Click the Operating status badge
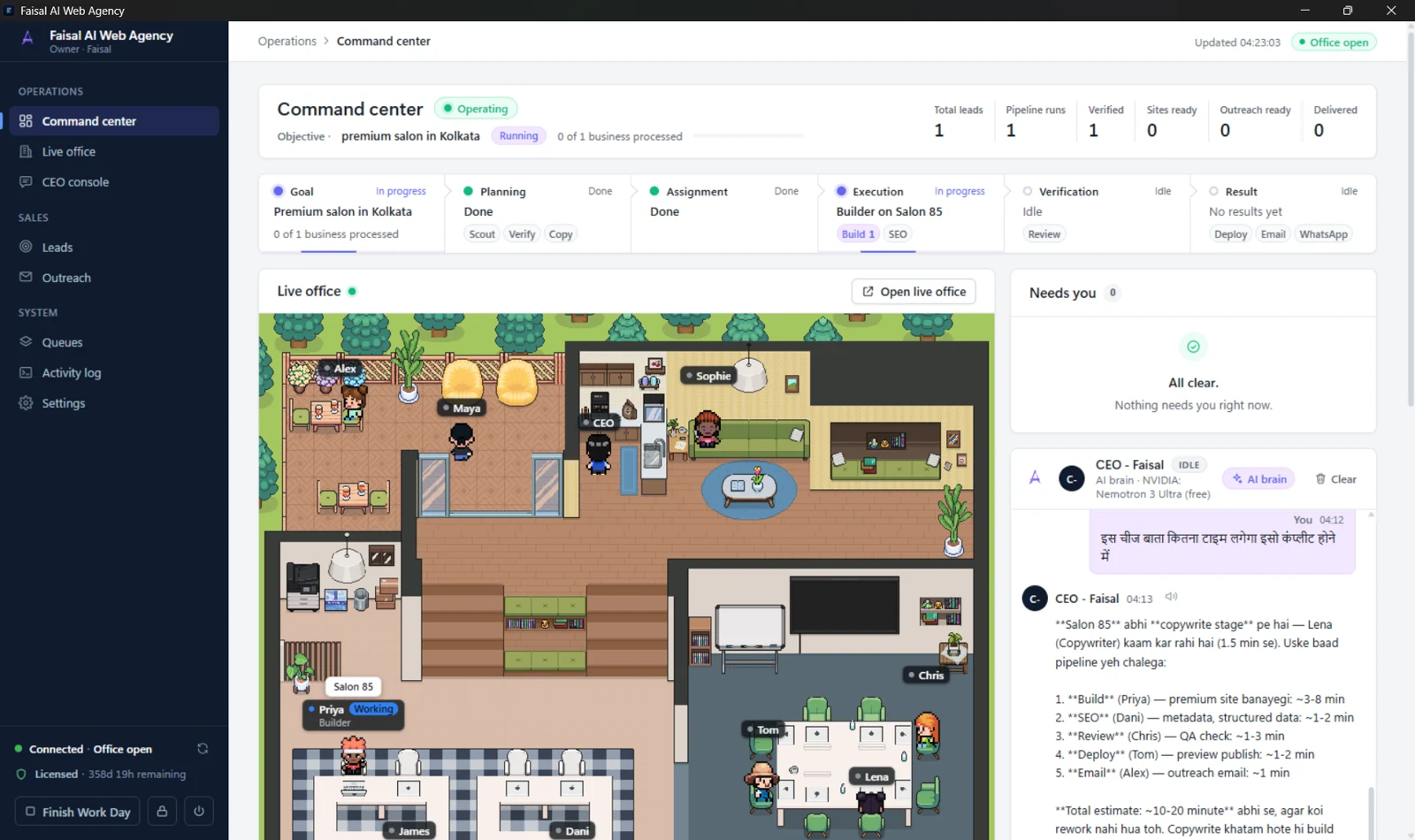Image resolution: width=1415 pixels, height=840 pixels. (476, 109)
